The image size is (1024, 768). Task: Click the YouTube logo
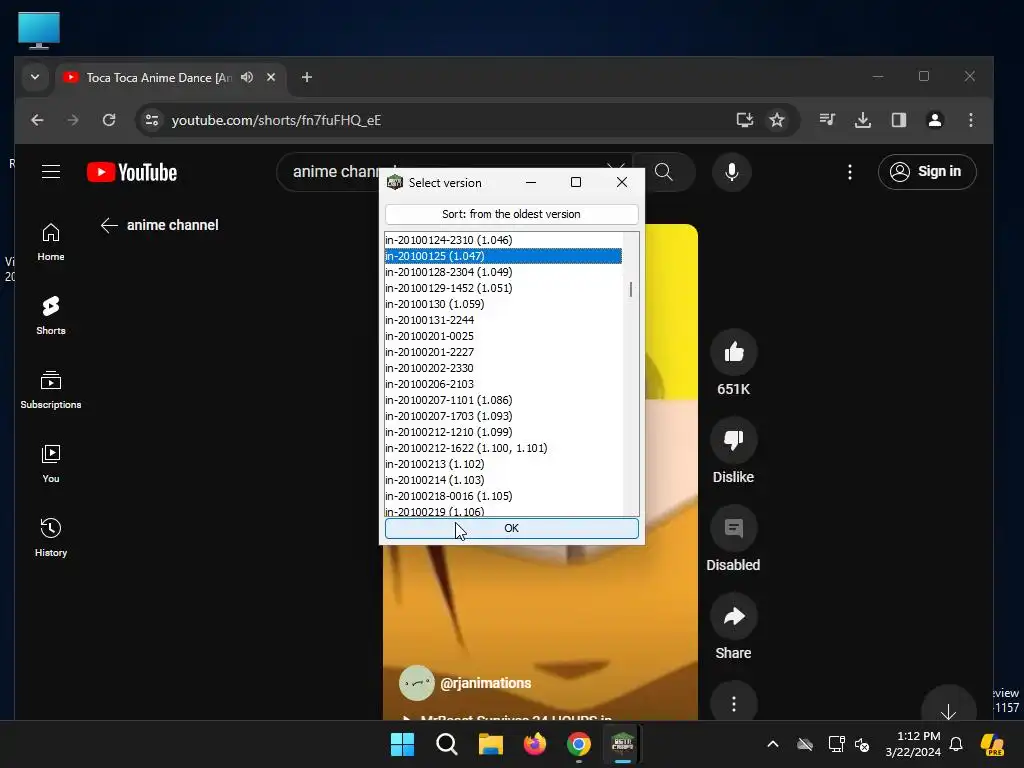tap(132, 172)
